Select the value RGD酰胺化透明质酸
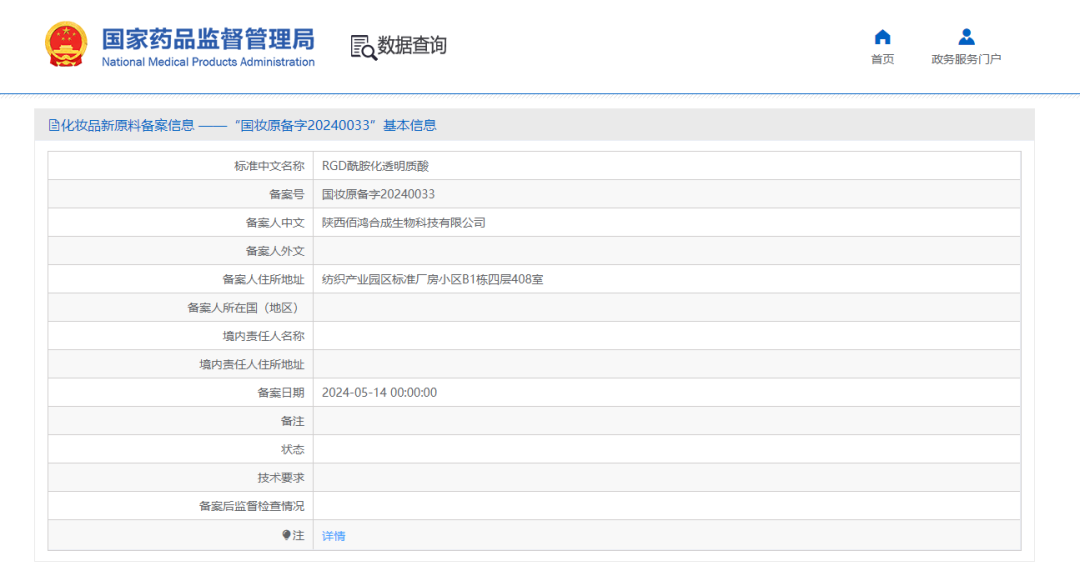Screen dimensions: 1080x586 (375, 166)
